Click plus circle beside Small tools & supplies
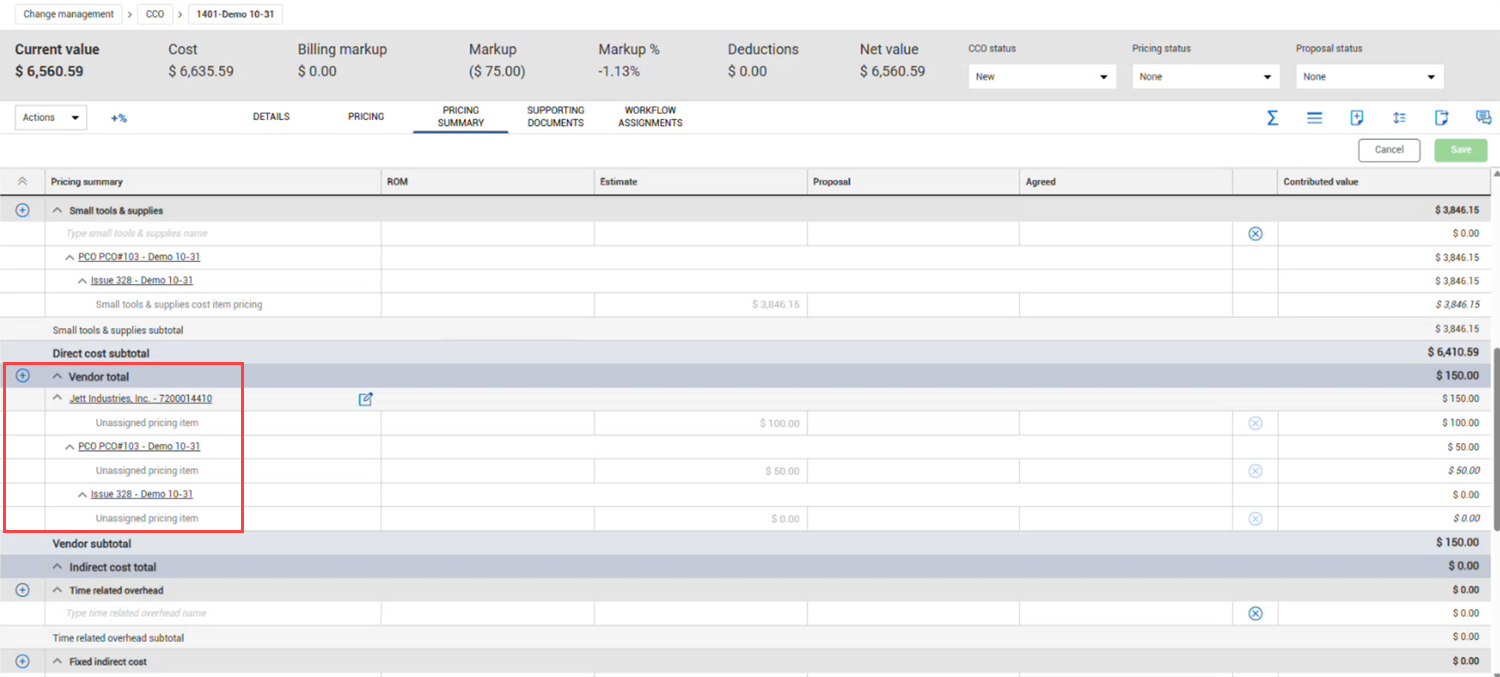The width and height of the screenshot is (1500, 677). (23, 210)
